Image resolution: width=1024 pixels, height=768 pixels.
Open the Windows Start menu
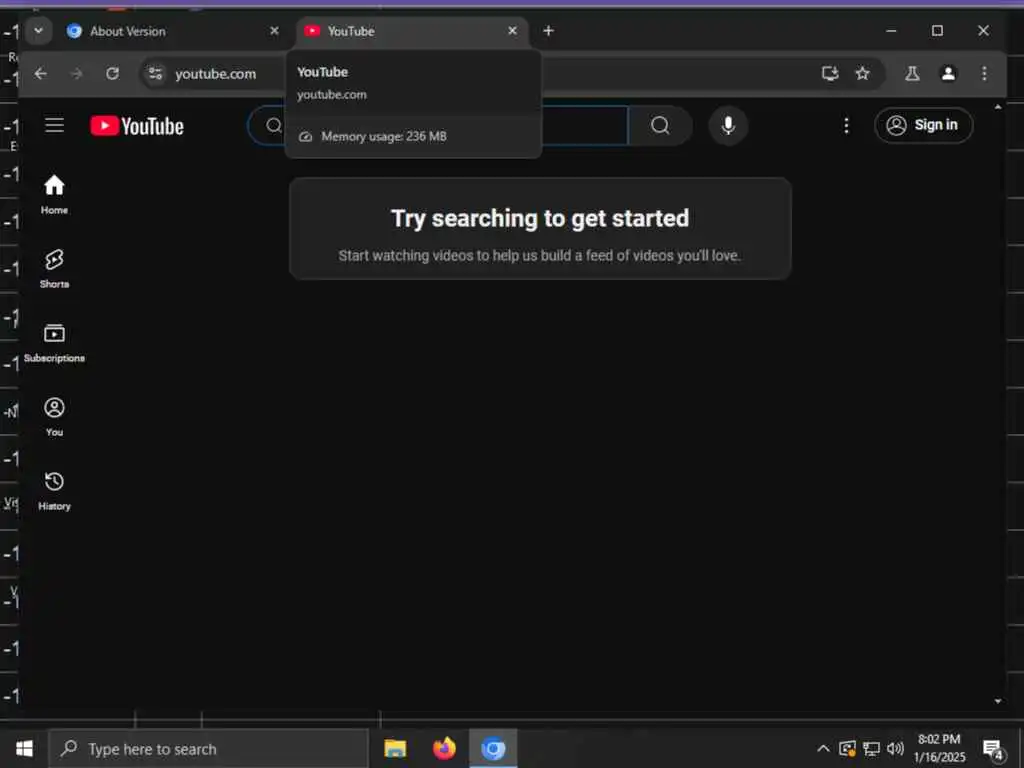tap(24, 748)
